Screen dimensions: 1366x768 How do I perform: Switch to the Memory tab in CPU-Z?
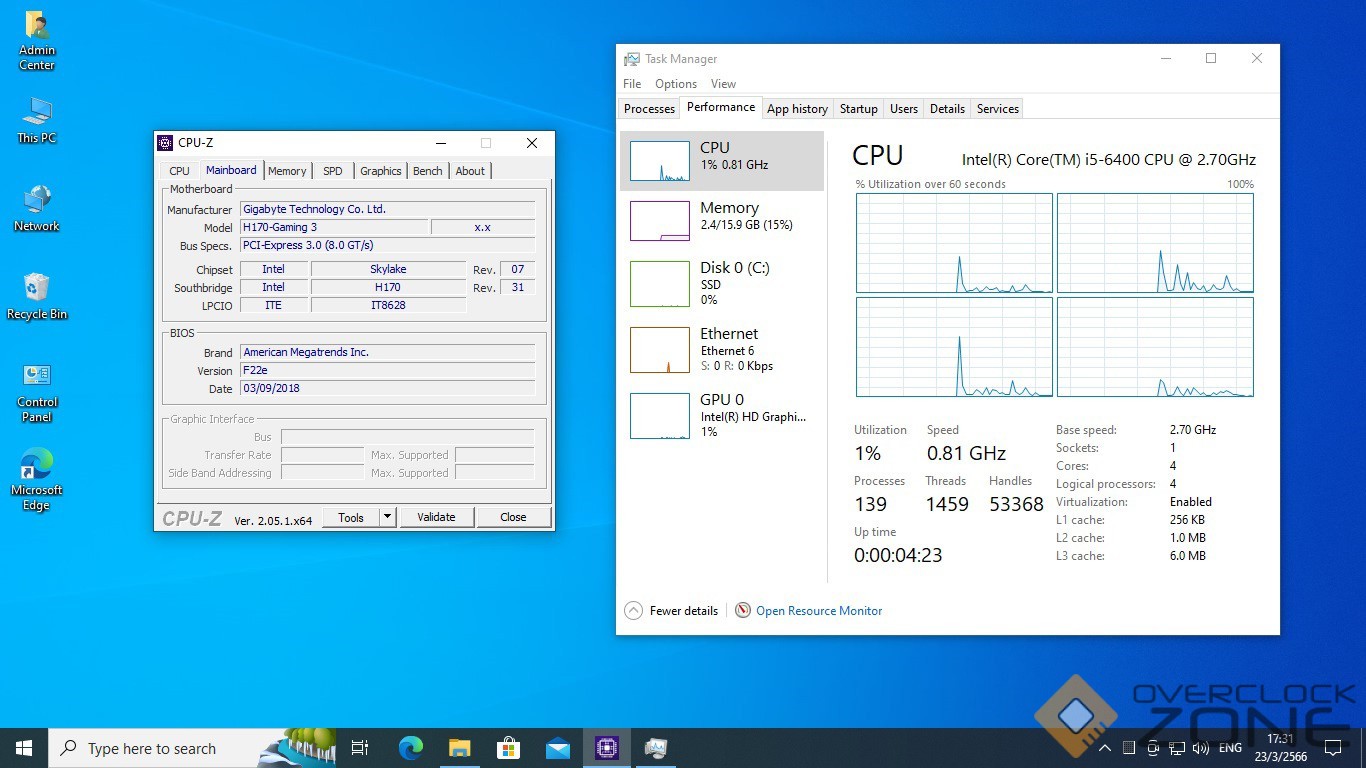(x=287, y=171)
